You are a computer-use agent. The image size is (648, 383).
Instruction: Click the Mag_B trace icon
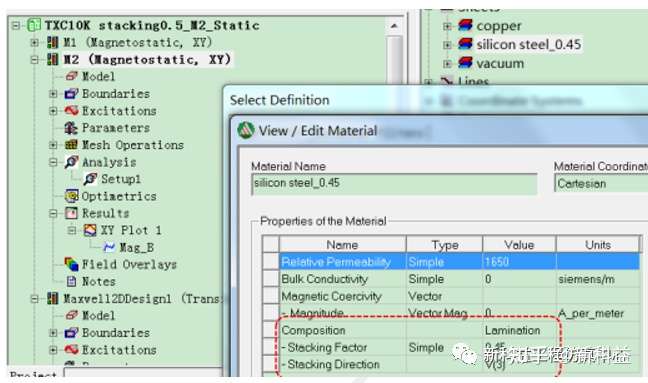[x=109, y=247]
